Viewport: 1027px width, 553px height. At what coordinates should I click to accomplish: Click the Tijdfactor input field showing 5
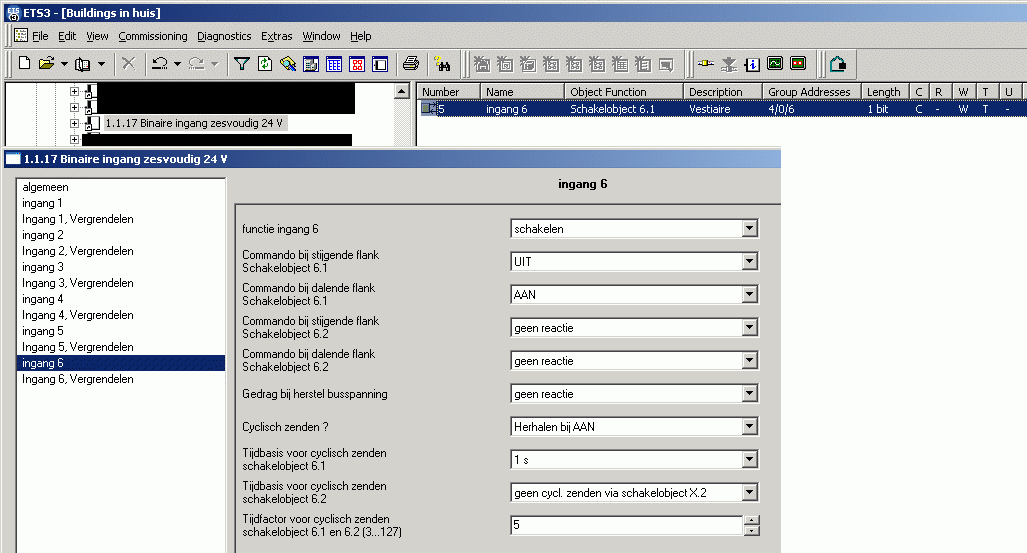[627, 525]
